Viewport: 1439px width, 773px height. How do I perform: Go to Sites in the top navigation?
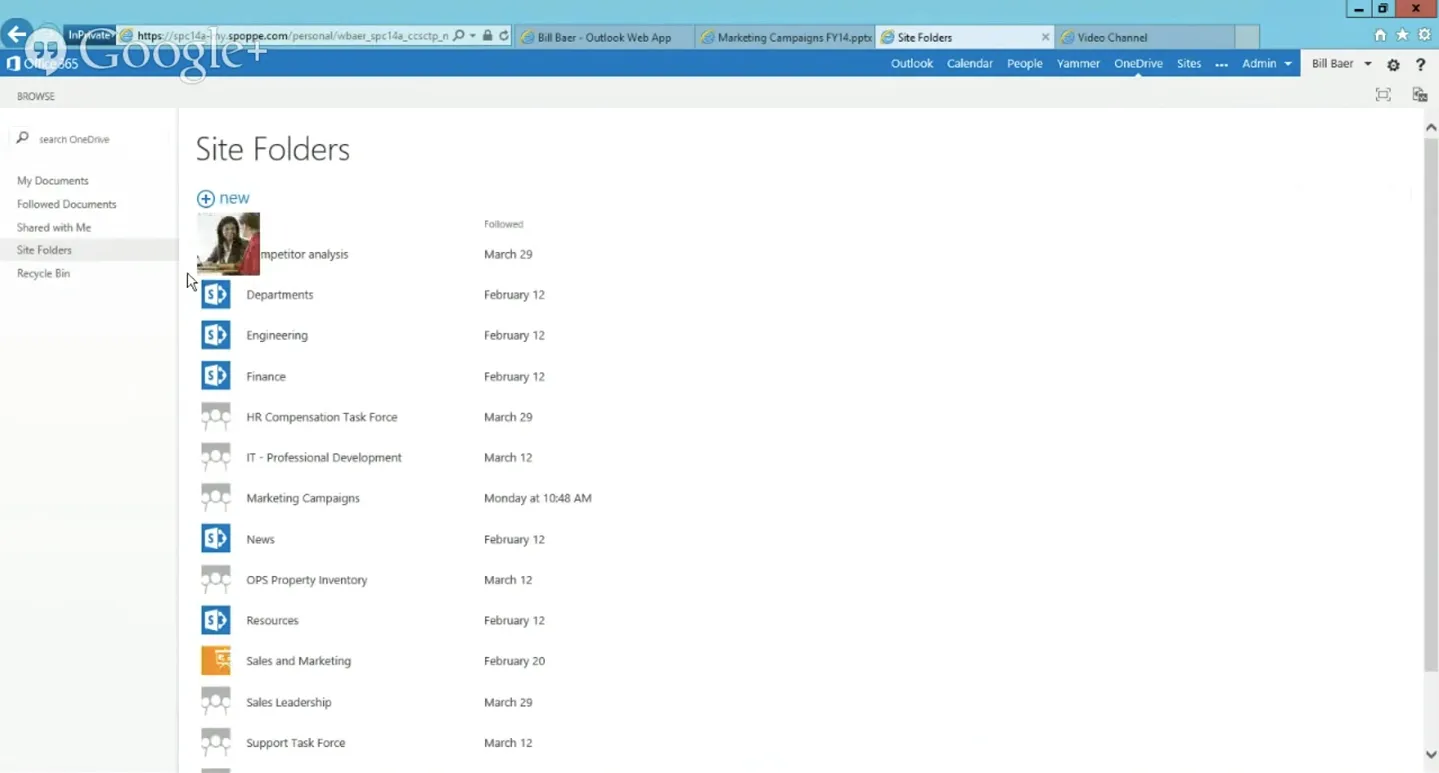click(x=1189, y=64)
